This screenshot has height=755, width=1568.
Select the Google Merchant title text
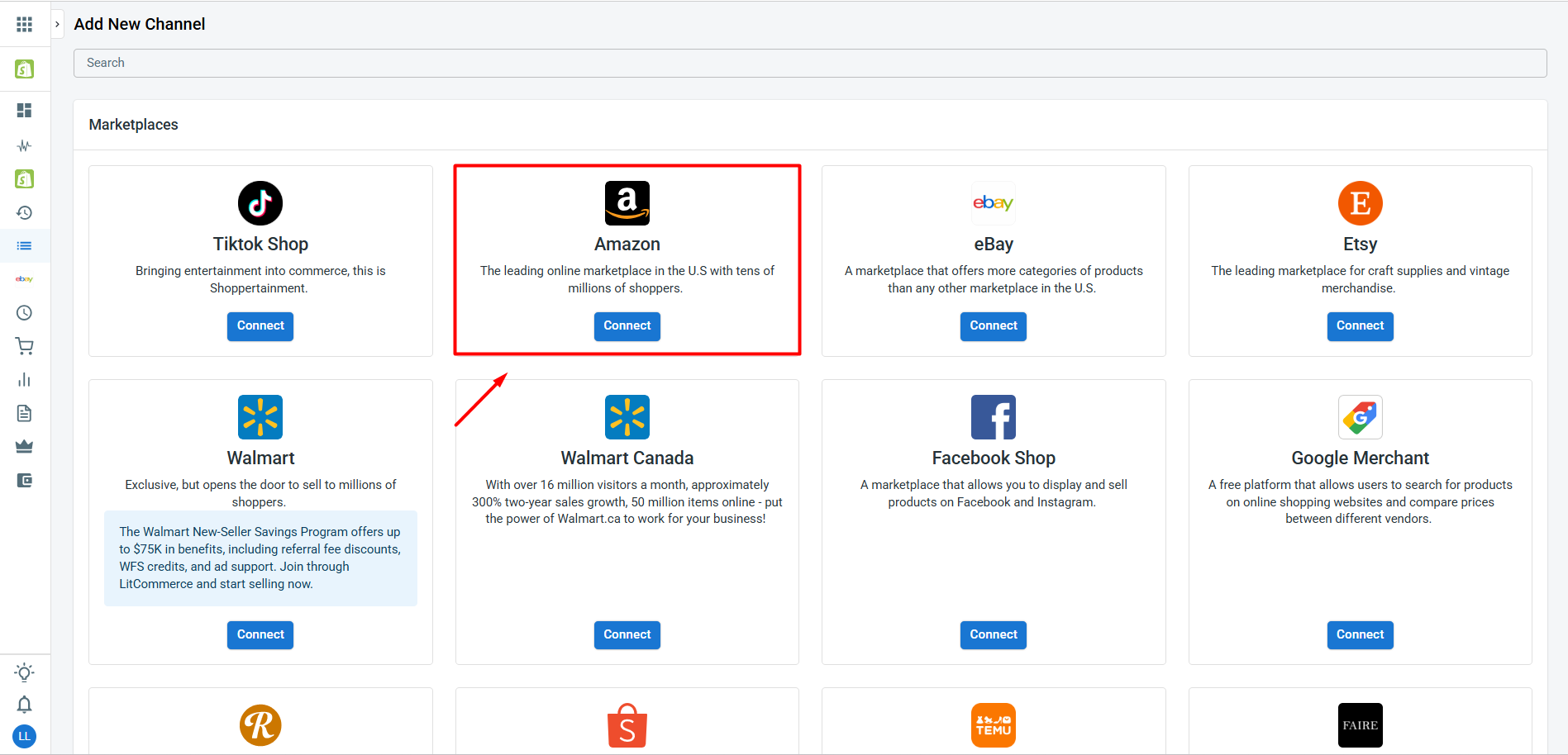(1361, 458)
